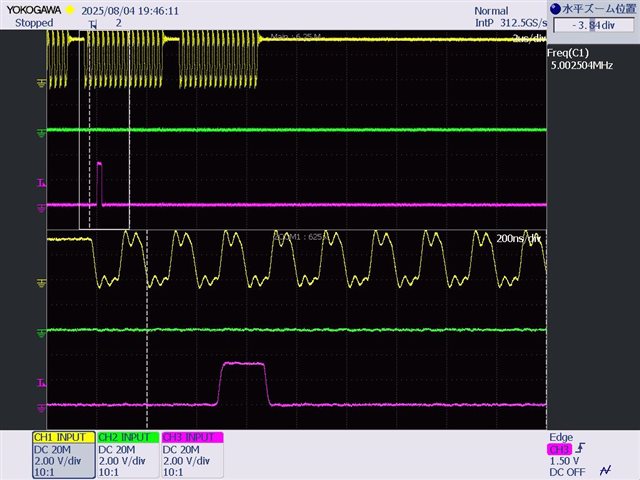
Task: Click the zoom box outline in main window
Action: pos(104,130)
